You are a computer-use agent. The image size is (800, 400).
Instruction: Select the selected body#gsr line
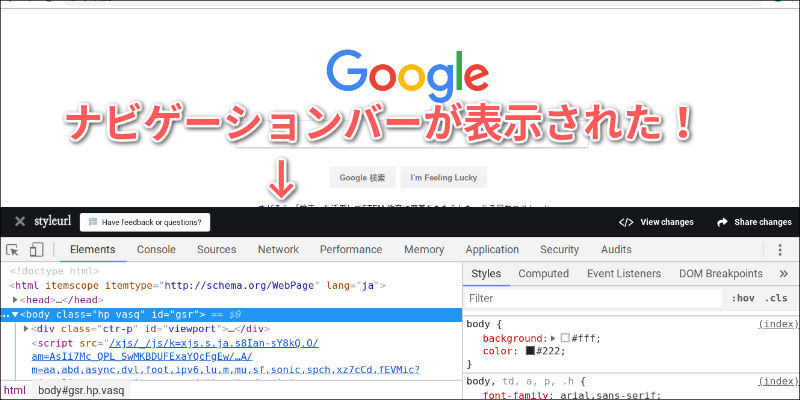tap(231, 315)
